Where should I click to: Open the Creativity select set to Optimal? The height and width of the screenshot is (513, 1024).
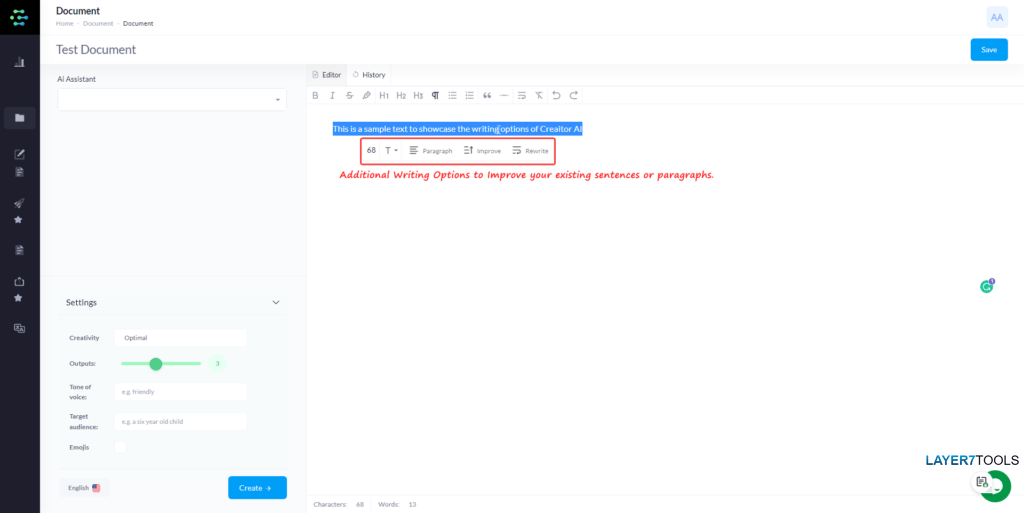[180, 338]
